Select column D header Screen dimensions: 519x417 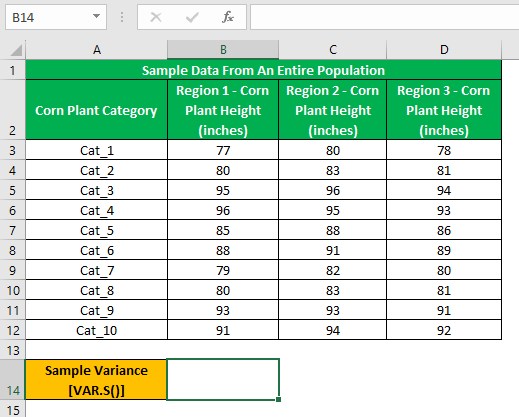[x=444, y=50]
